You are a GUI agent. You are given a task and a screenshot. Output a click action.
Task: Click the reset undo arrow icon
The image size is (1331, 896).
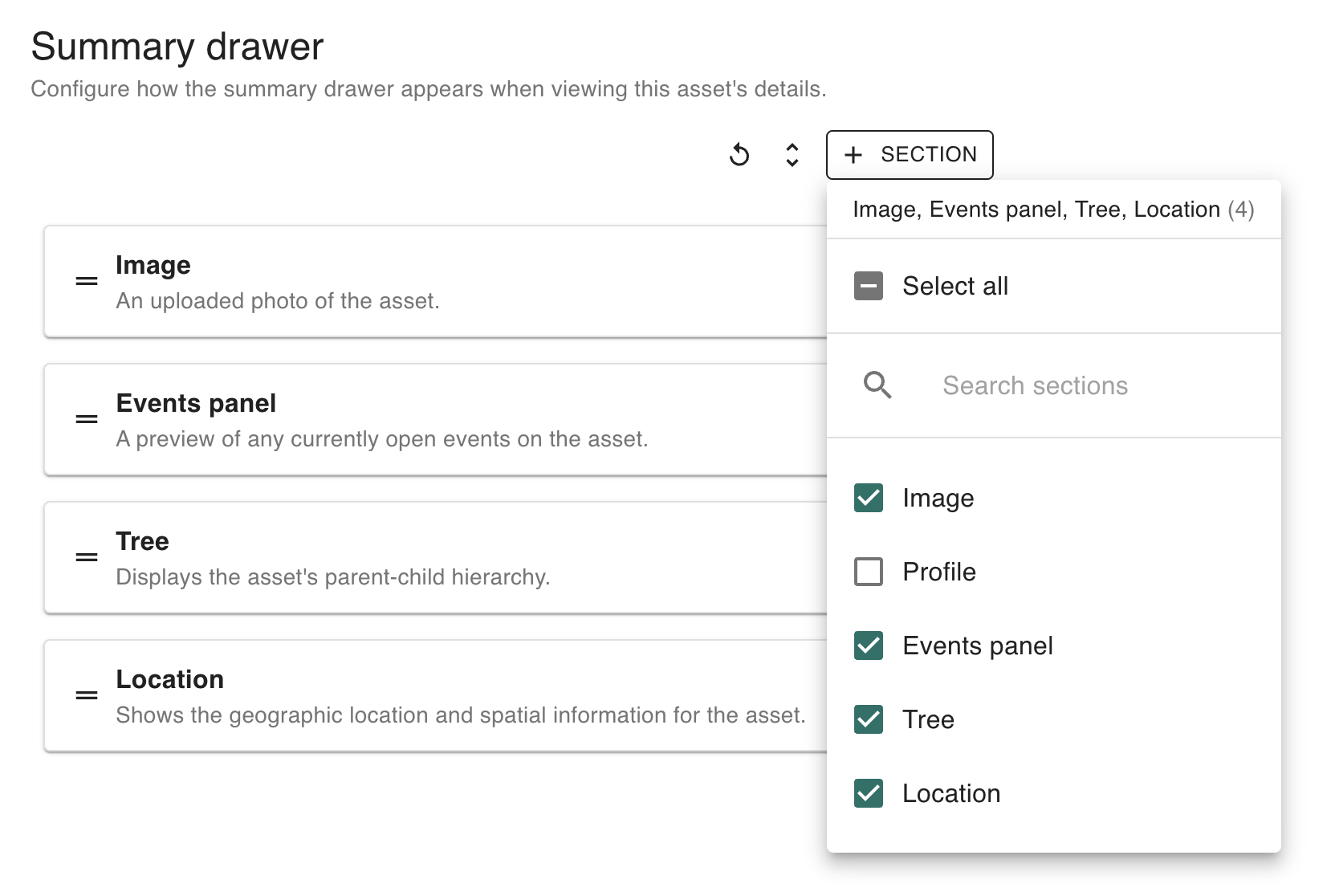click(x=739, y=154)
